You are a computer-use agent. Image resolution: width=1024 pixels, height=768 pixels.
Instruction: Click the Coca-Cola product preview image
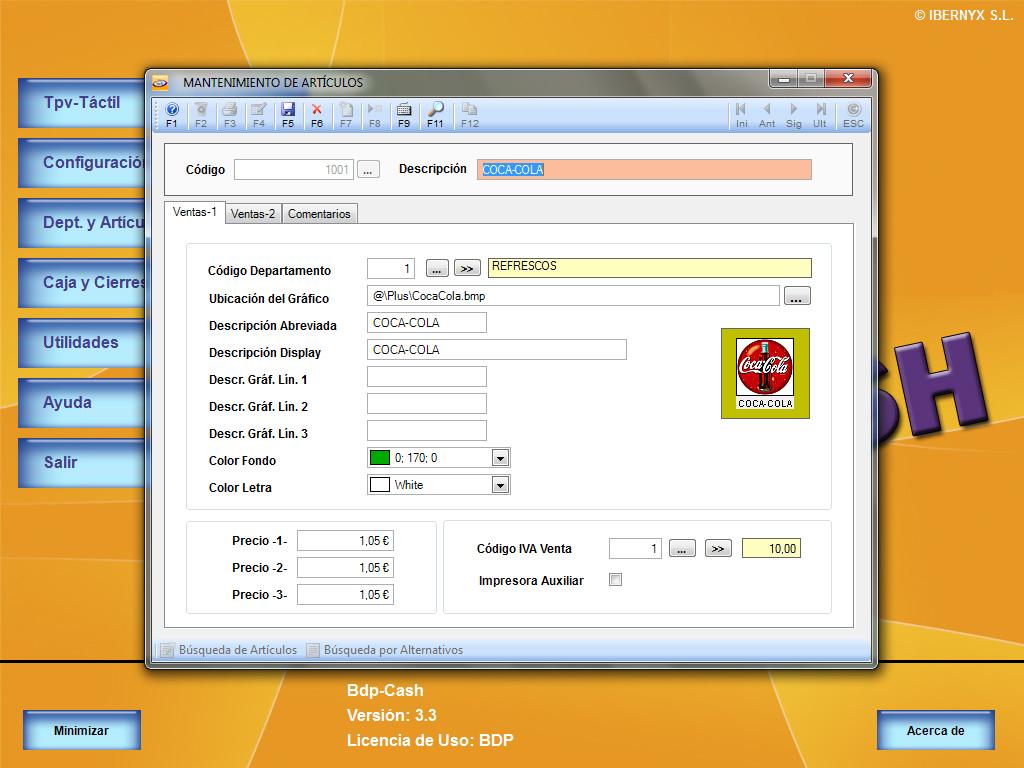coord(765,373)
